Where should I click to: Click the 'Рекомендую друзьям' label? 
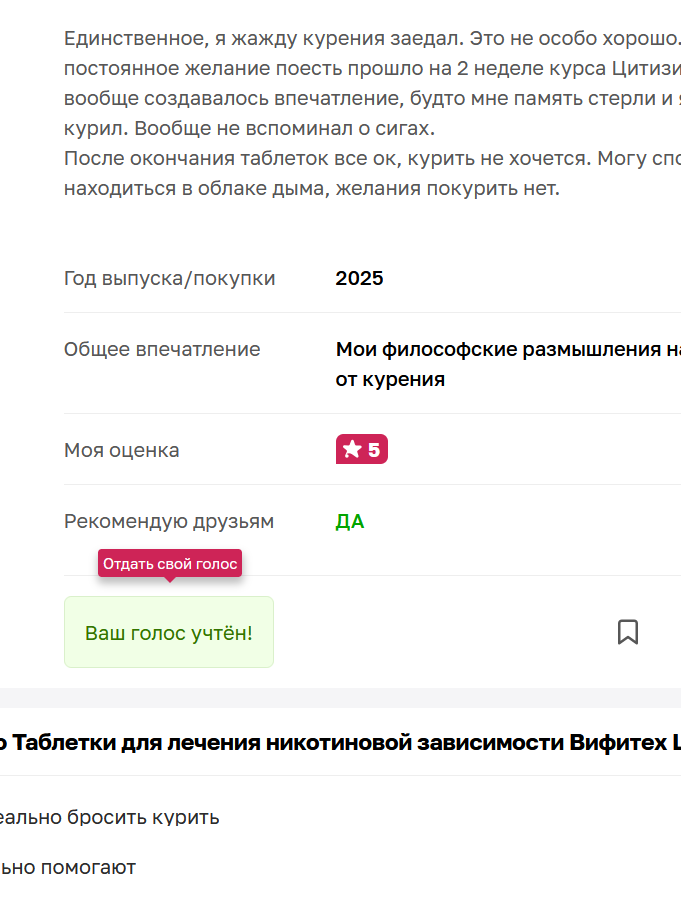coord(169,522)
